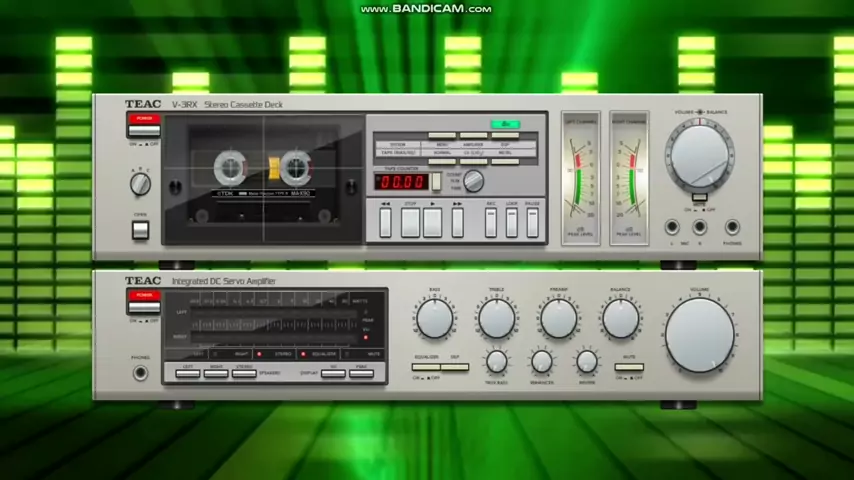Click the OPEN eject button
This screenshot has width=854, height=480.
pos(140,231)
